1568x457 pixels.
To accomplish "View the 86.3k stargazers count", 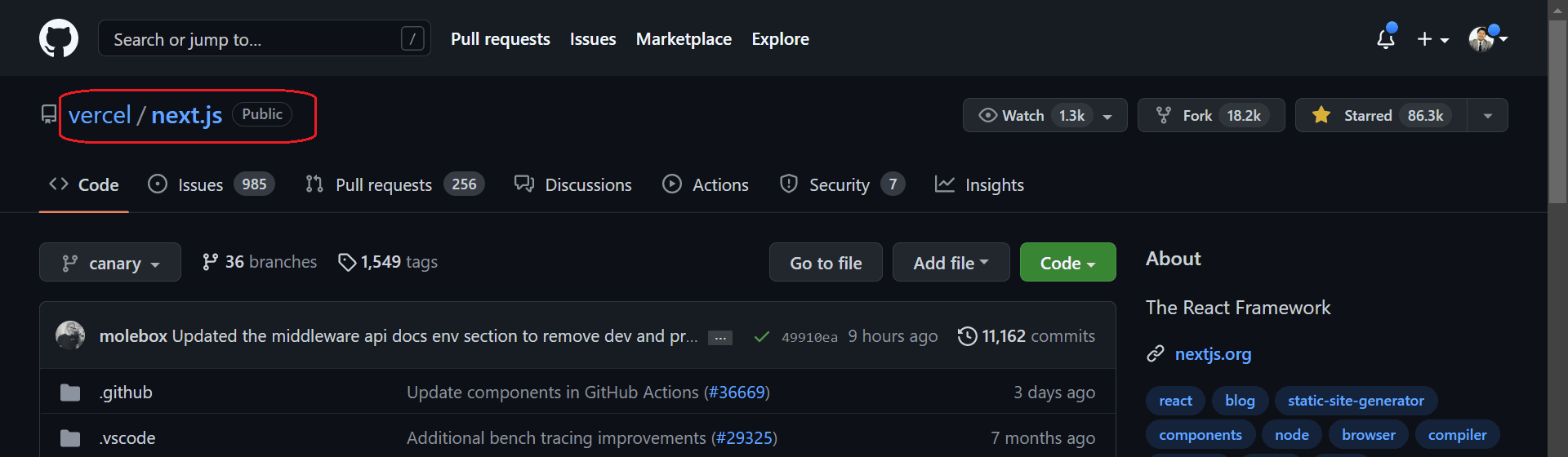I will click(1425, 116).
